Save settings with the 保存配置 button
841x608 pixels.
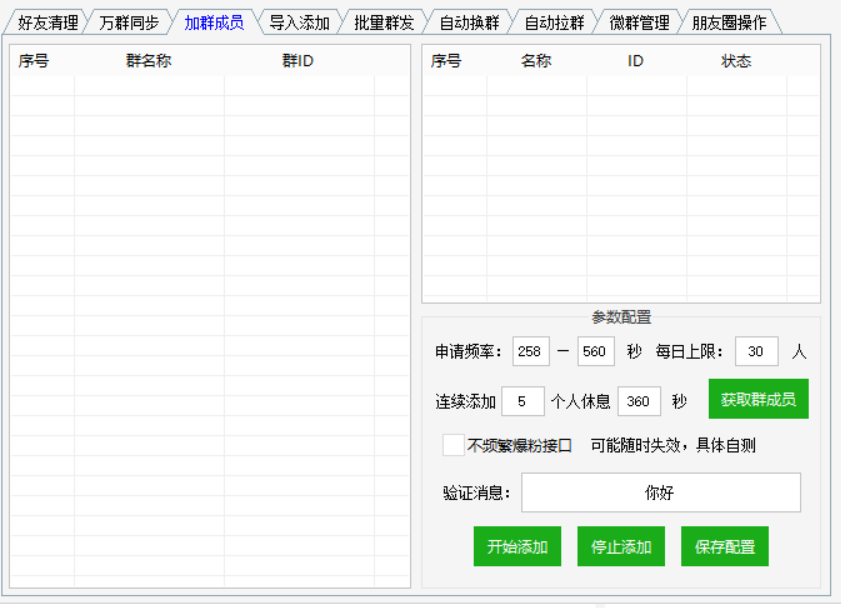pyautogui.click(x=725, y=547)
